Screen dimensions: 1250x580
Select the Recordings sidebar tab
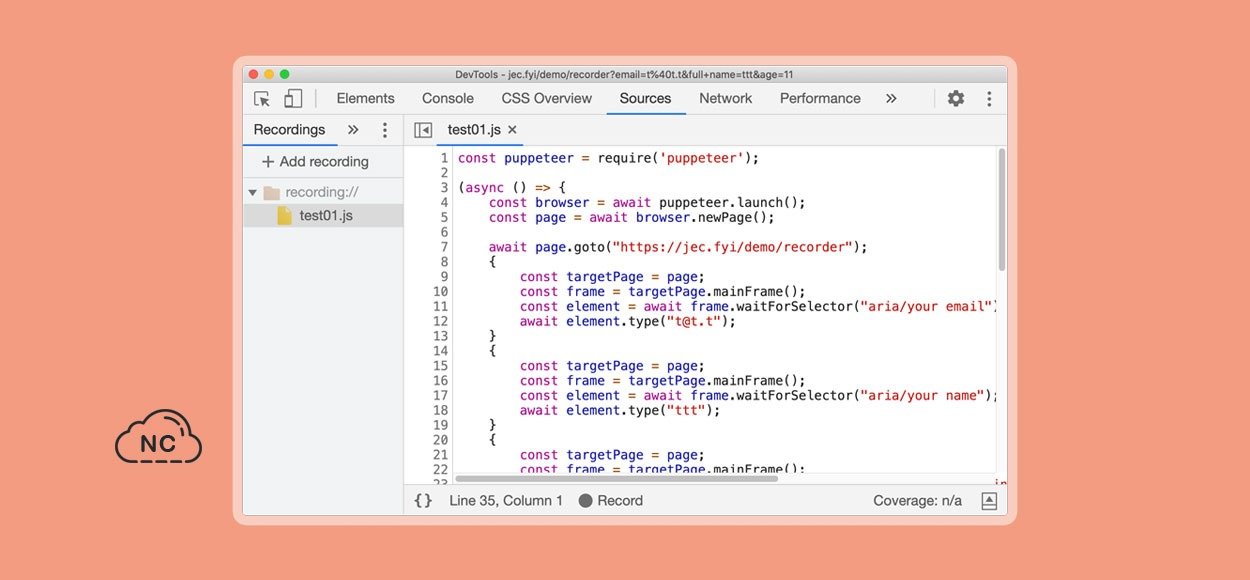(289, 130)
